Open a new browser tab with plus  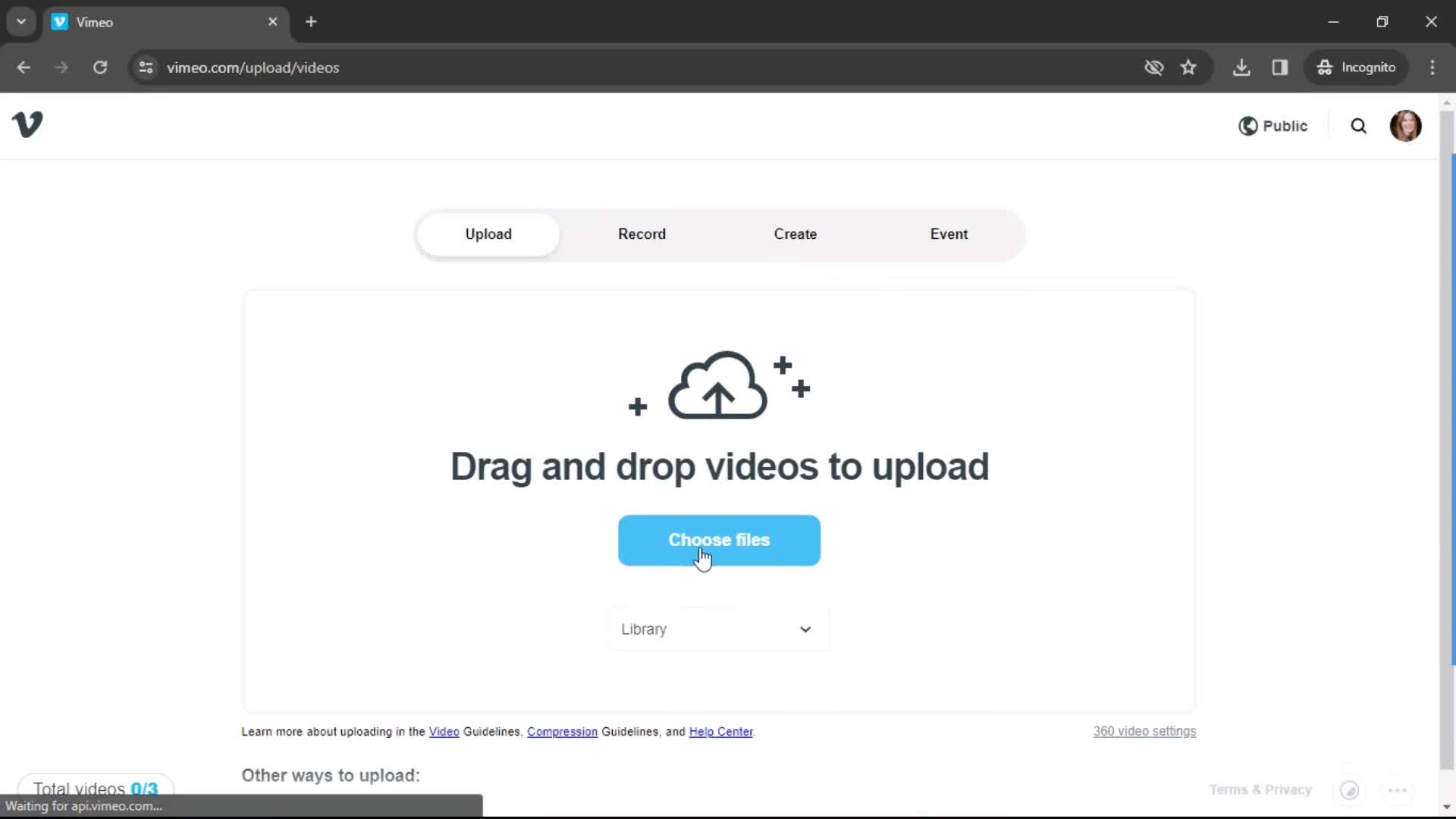(x=311, y=22)
